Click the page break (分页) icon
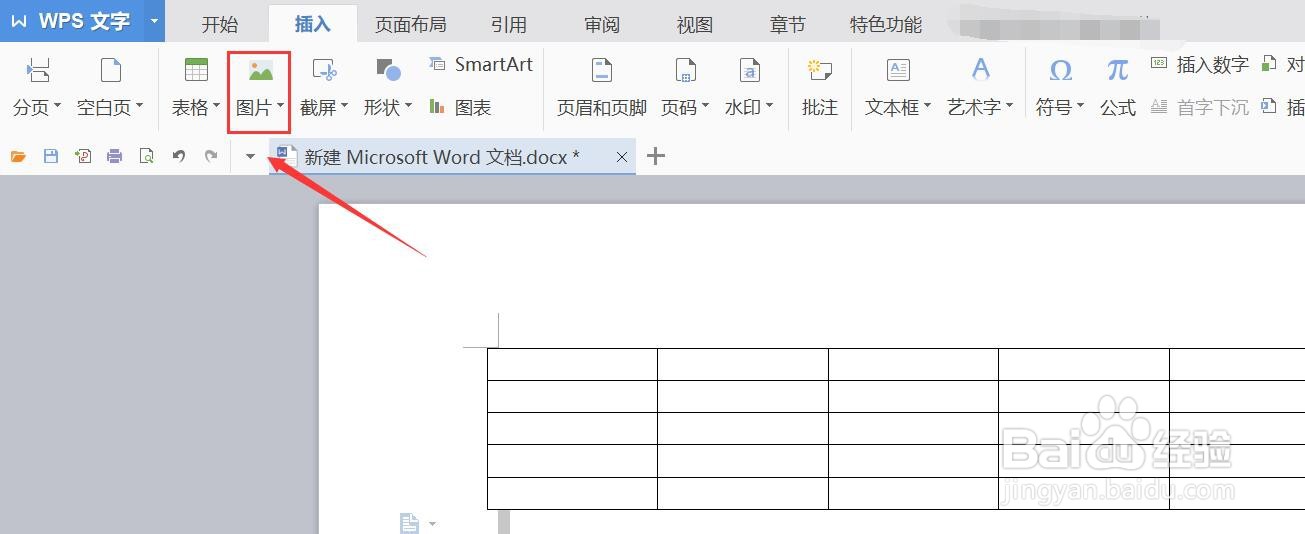The height and width of the screenshot is (534, 1305). pos(38,70)
